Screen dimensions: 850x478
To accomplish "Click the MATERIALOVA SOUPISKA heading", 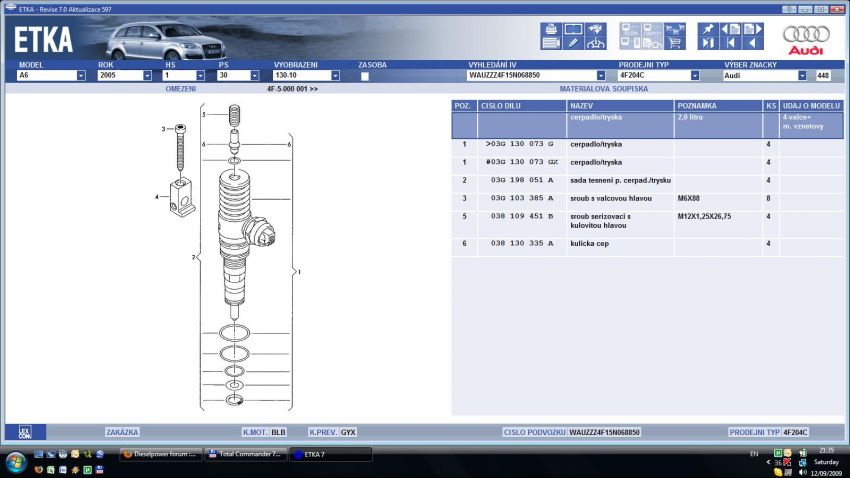I will point(603,89).
